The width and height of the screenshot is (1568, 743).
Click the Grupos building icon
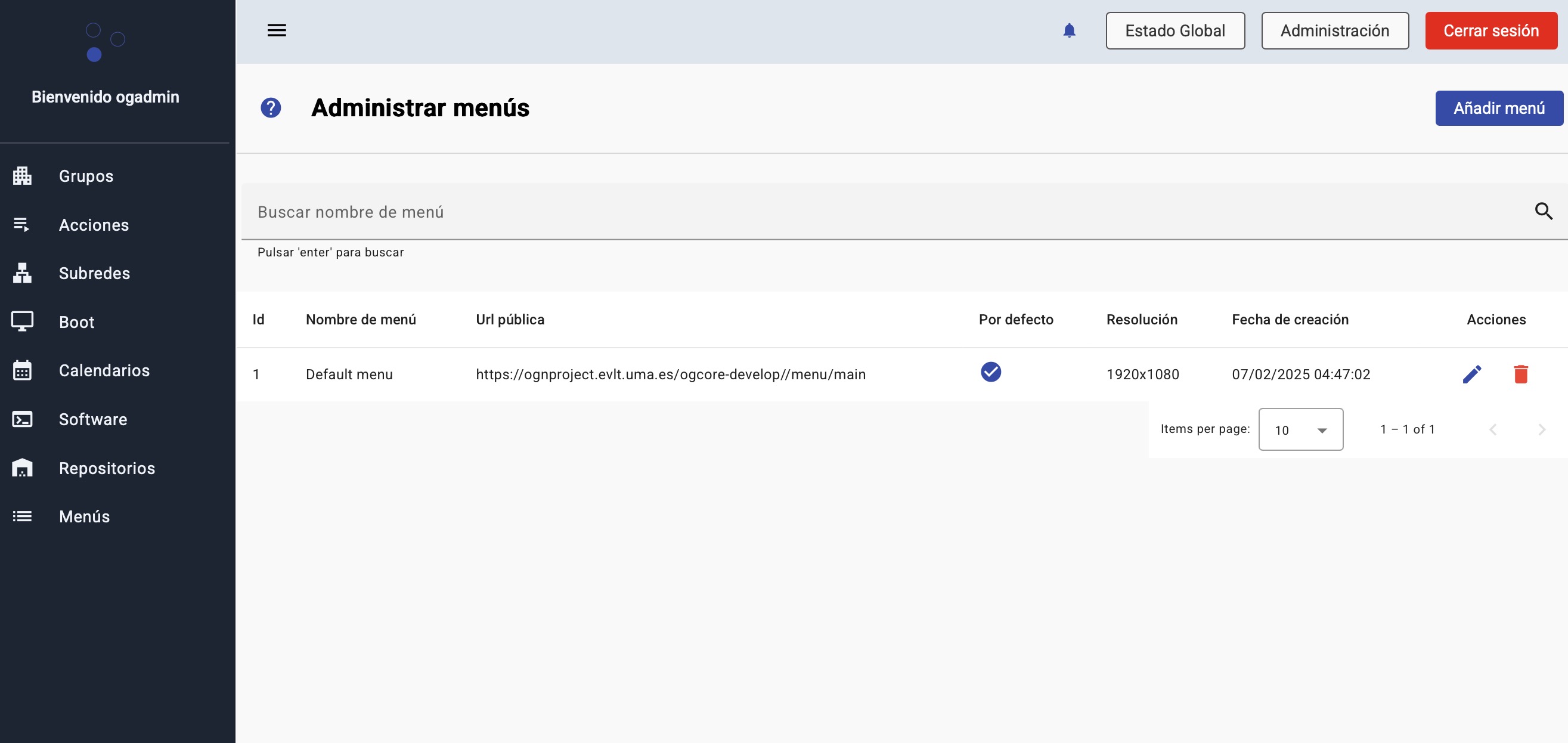coord(23,176)
